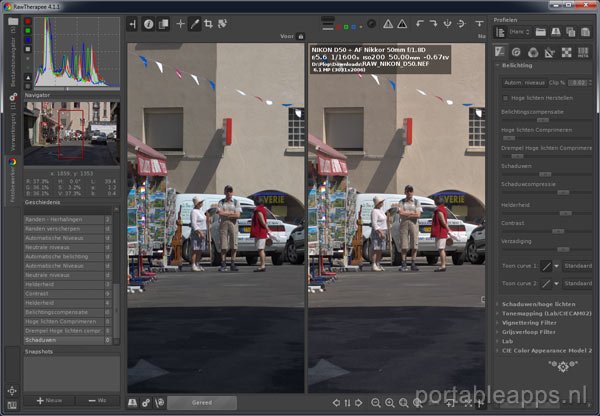This screenshot has height=416, width=600.
Task: Toggle focus mask round icon
Action: pos(371,24)
